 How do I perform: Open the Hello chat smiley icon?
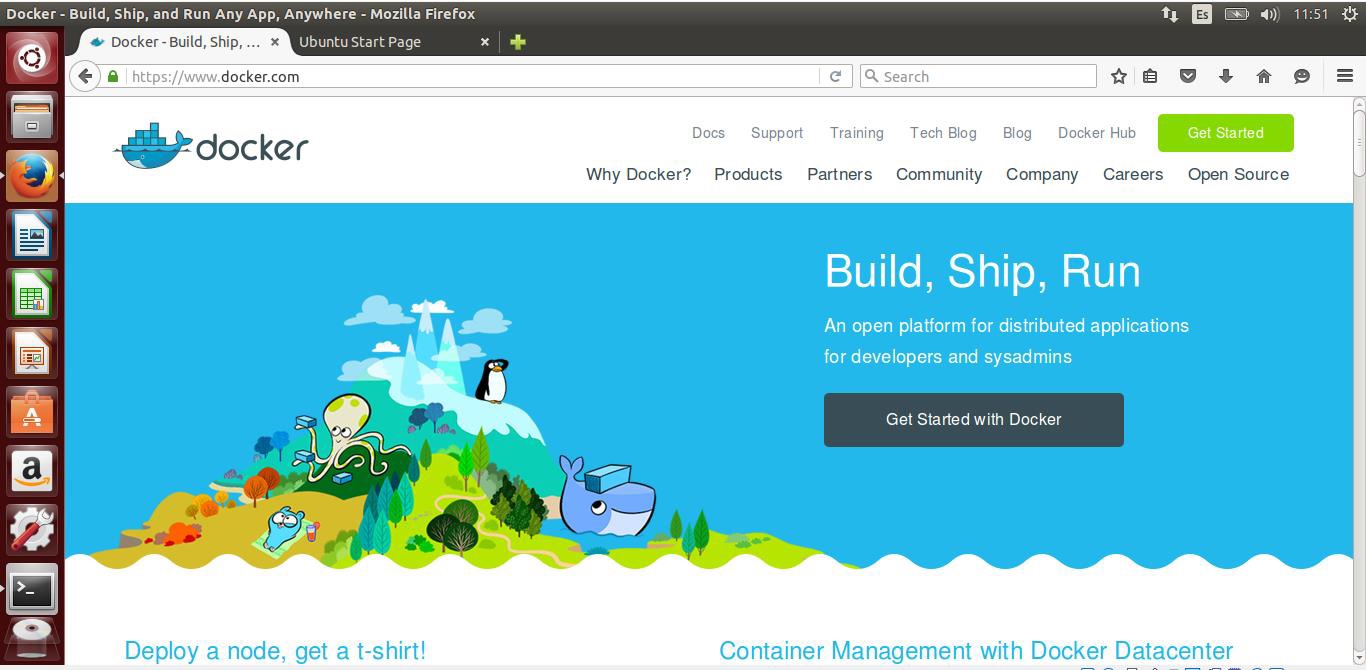(x=1302, y=76)
